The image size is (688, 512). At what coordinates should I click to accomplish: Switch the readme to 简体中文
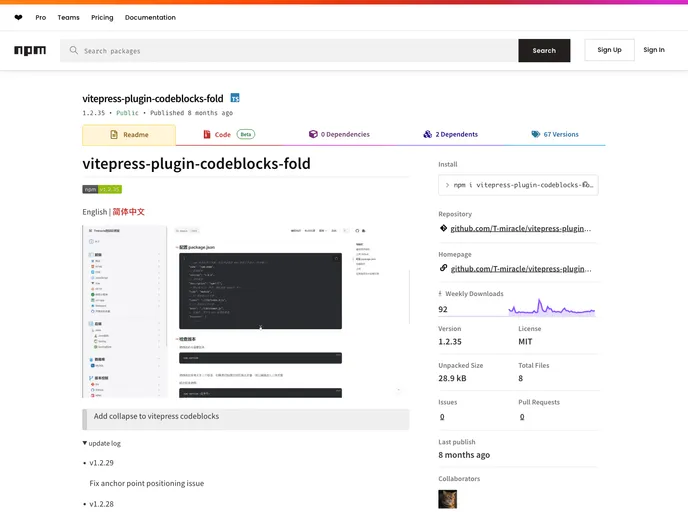(129, 211)
